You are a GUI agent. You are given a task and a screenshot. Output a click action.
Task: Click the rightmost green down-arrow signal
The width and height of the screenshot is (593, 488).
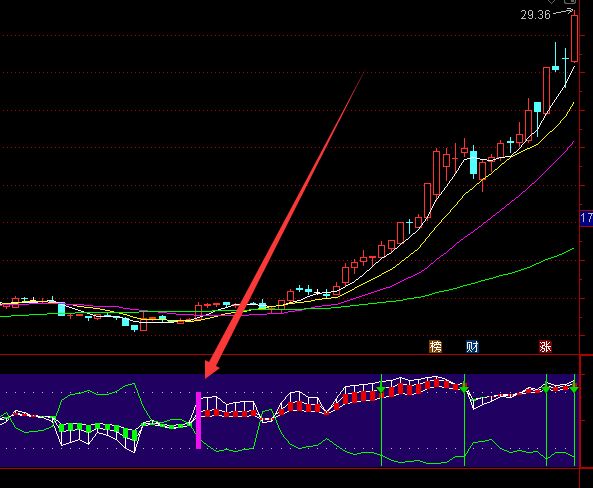[x=574, y=389]
